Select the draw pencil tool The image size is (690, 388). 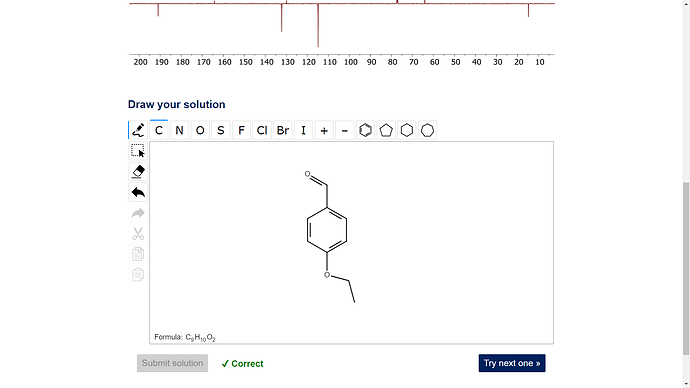pyautogui.click(x=138, y=130)
